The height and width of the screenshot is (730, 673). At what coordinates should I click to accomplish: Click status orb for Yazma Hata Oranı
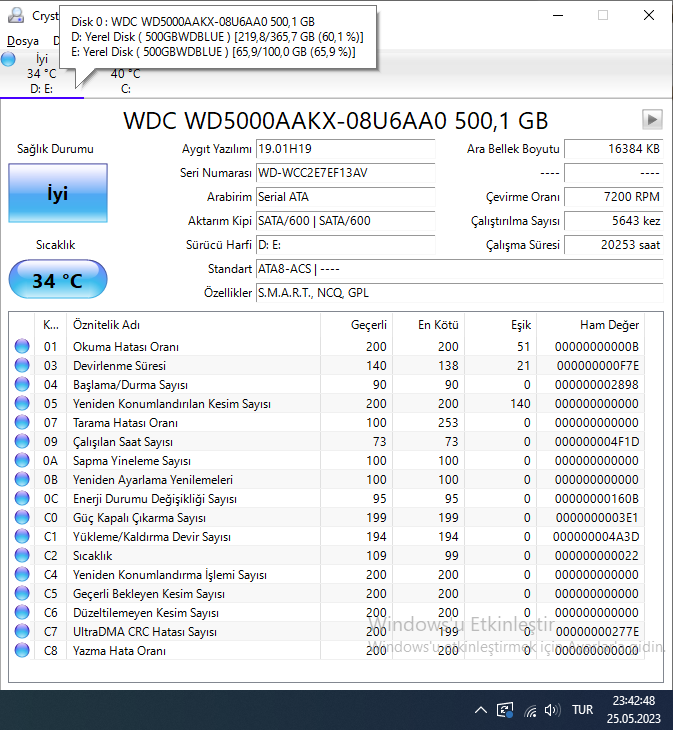[x=22, y=650]
